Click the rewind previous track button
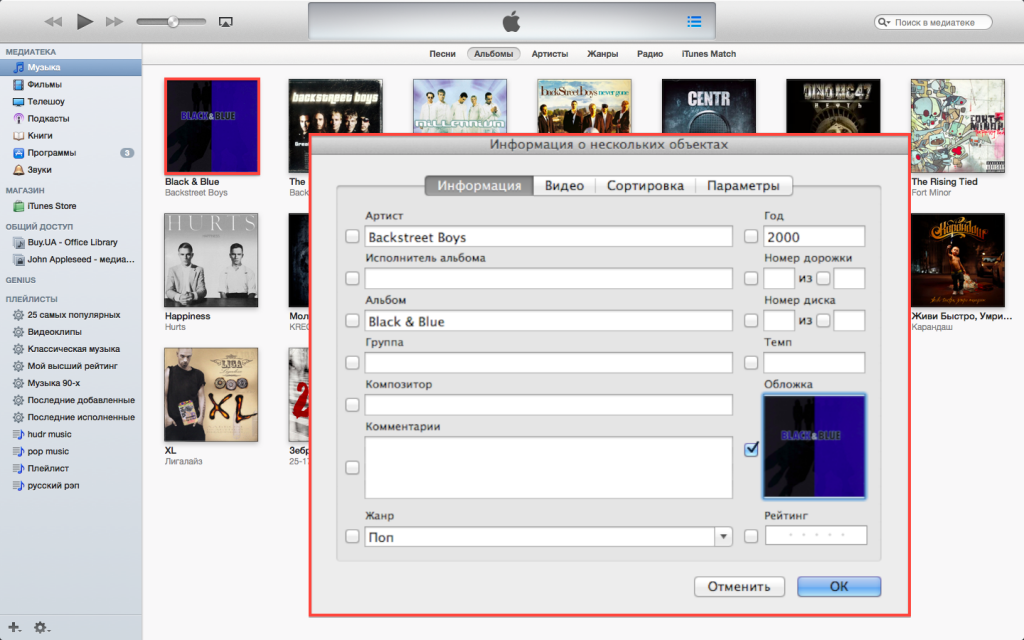The height and width of the screenshot is (640, 1024). pos(53,22)
